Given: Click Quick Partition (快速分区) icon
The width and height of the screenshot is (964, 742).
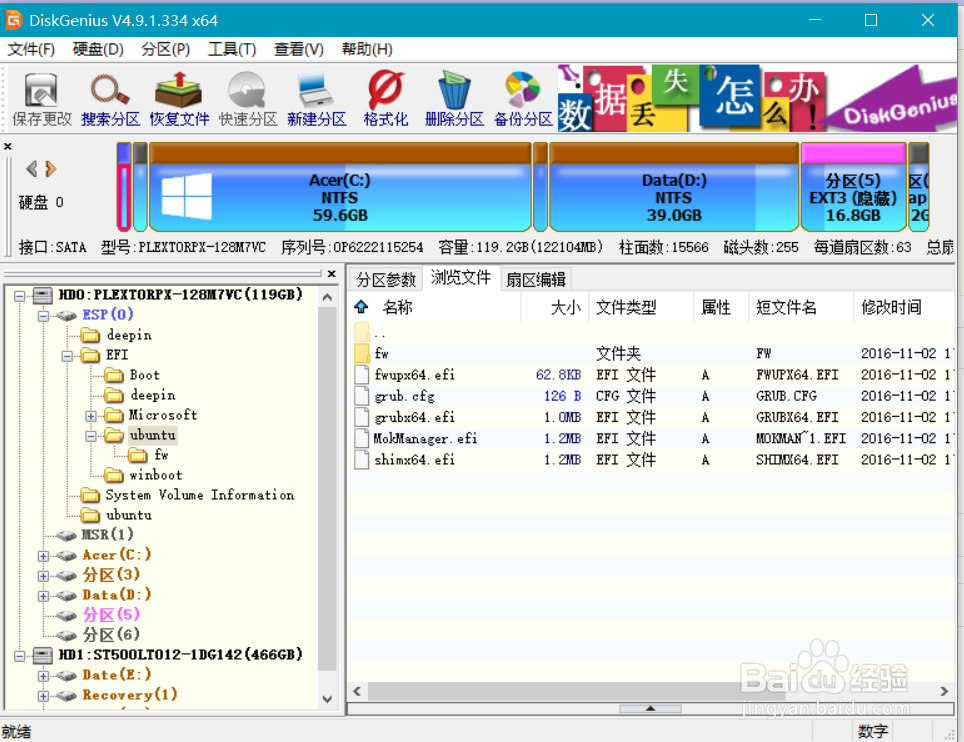Looking at the screenshot, I should click(x=248, y=98).
